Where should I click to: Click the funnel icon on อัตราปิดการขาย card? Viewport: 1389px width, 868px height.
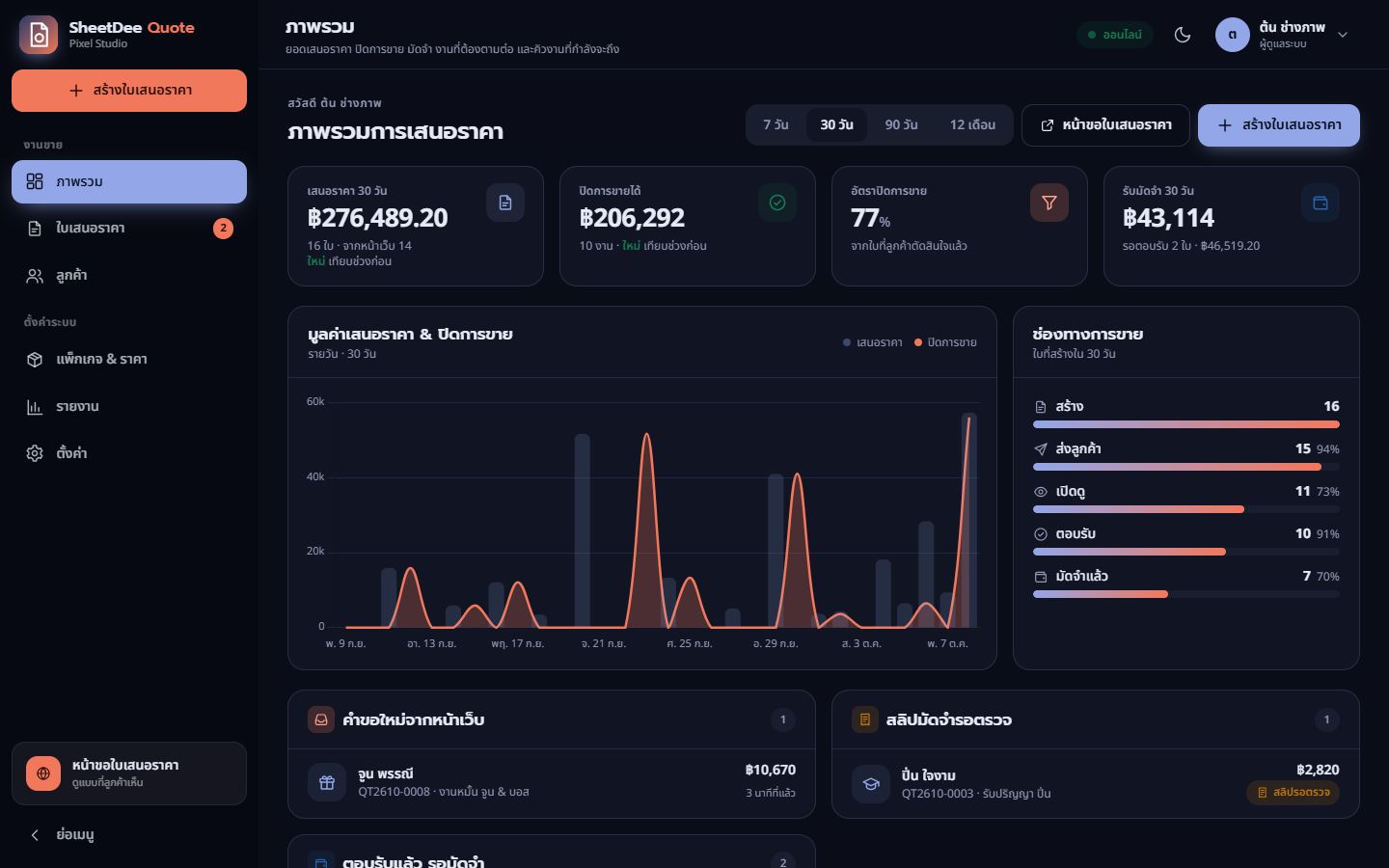(1049, 203)
